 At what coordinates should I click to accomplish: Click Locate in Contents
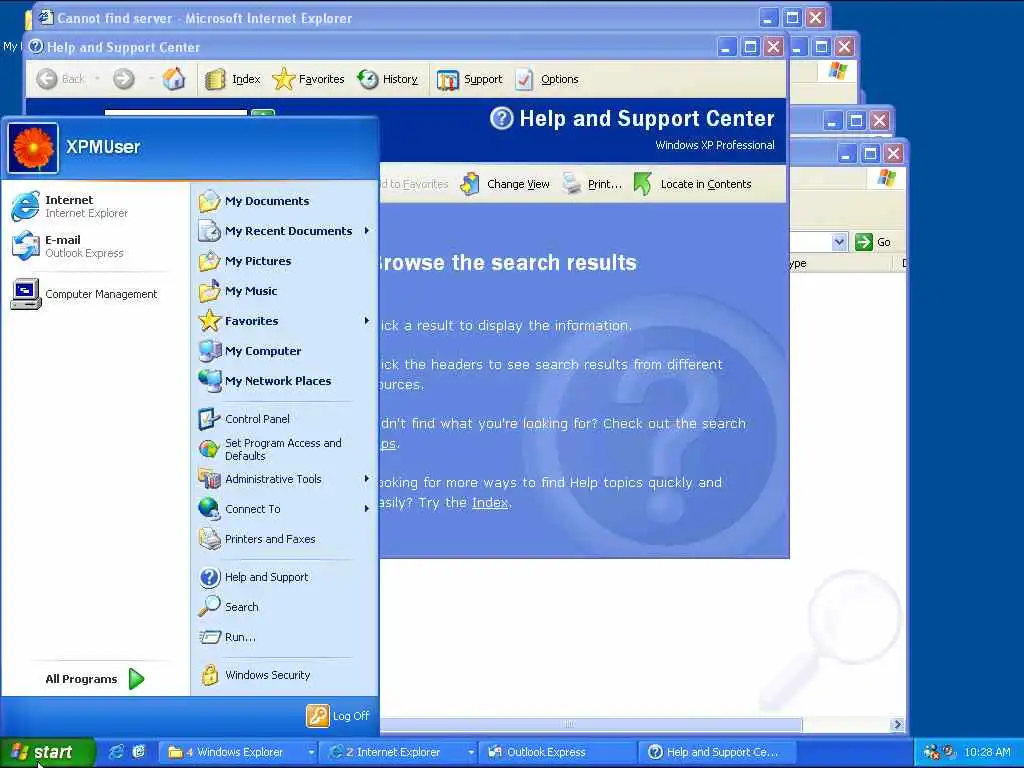(x=692, y=184)
